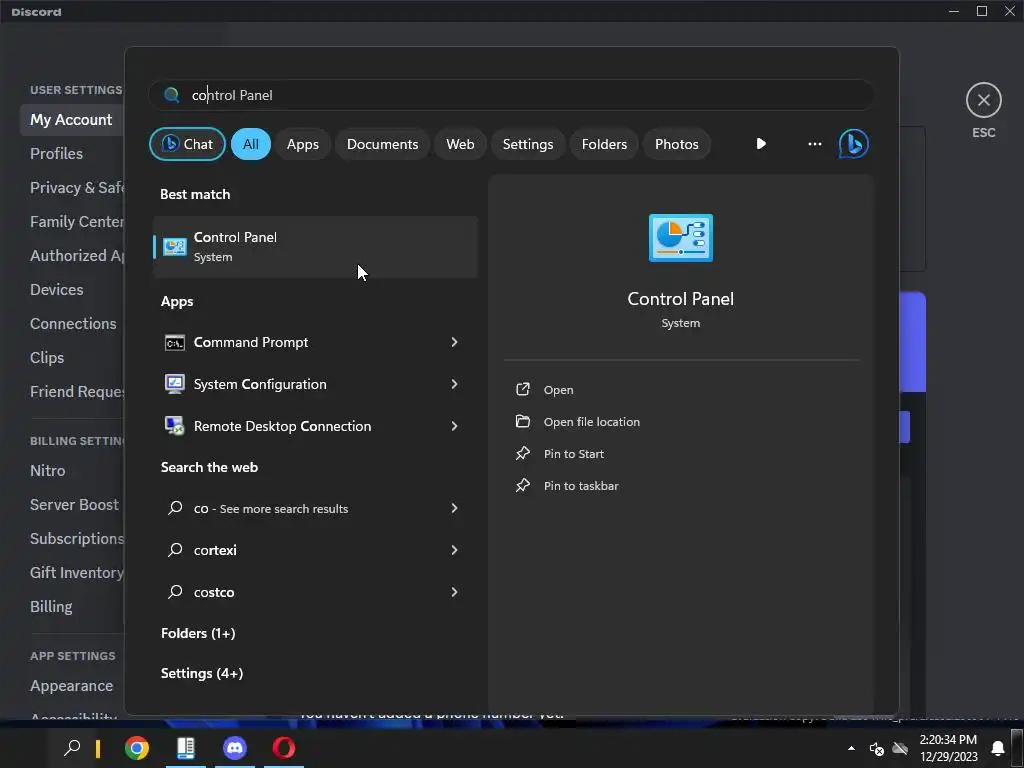
Task: Choose Pin to Start
Action: 573,454
